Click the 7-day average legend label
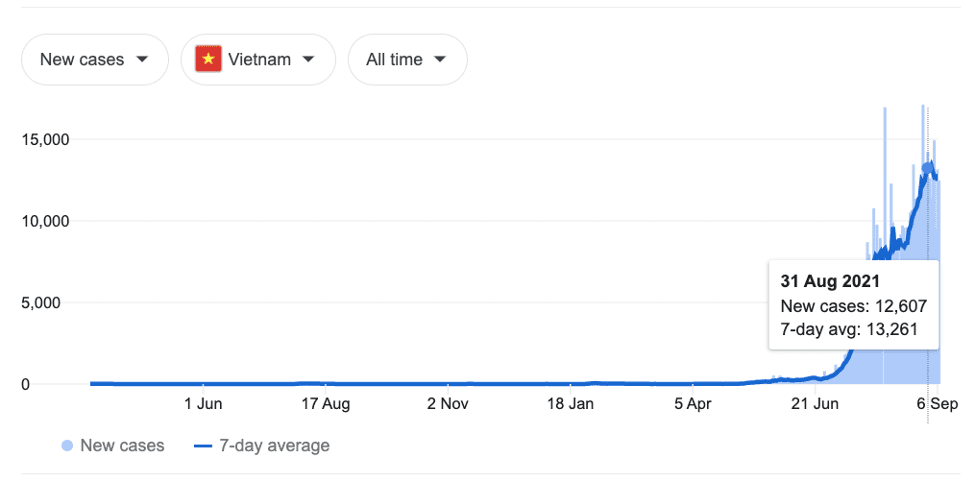 point(274,446)
